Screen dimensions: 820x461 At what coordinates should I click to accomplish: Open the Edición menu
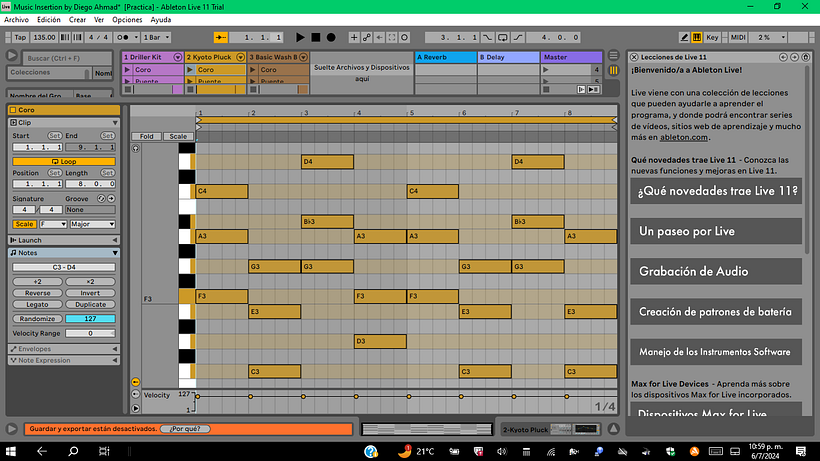point(49,20)
